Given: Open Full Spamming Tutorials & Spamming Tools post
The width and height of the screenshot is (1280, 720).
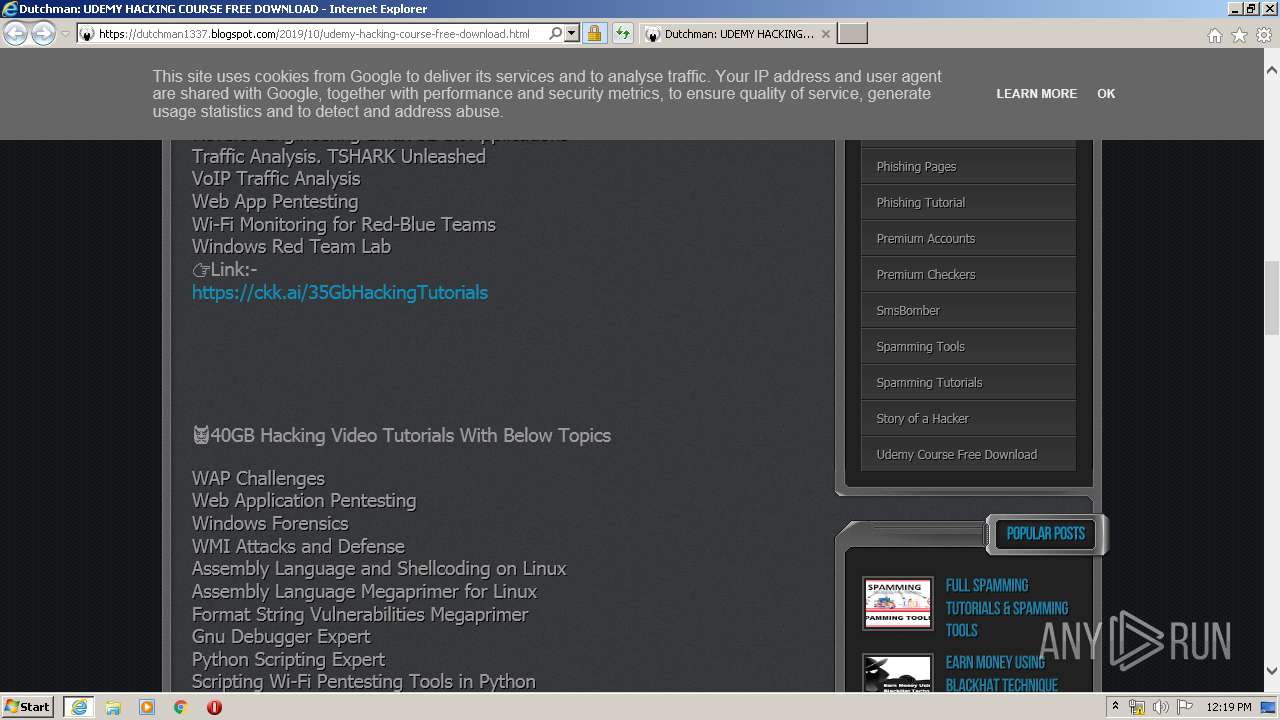Looking at the screenshot, I should [1007, 608].
